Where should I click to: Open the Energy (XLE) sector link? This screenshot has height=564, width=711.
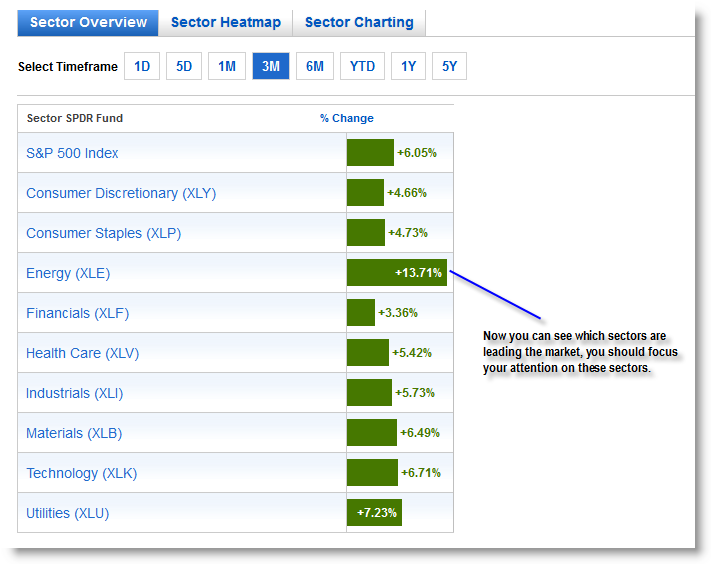68,273
